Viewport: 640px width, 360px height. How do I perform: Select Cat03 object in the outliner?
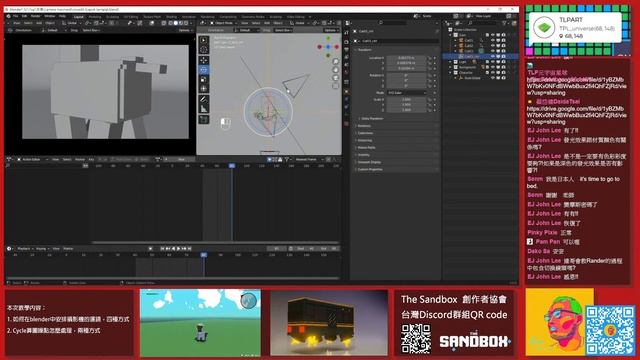[x=469, y=51]
